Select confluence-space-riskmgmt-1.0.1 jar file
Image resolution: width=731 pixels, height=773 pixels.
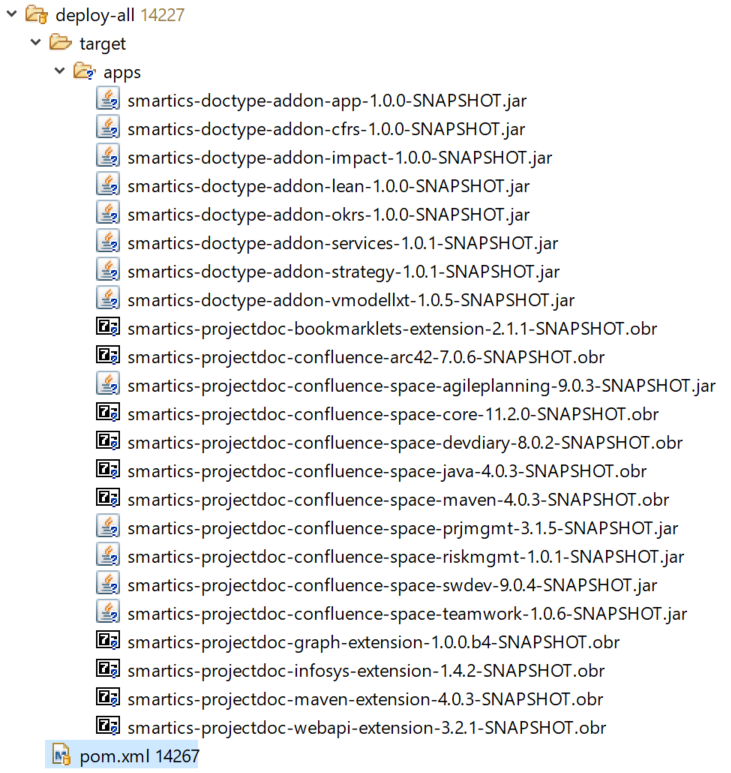(x=406, y=556)
